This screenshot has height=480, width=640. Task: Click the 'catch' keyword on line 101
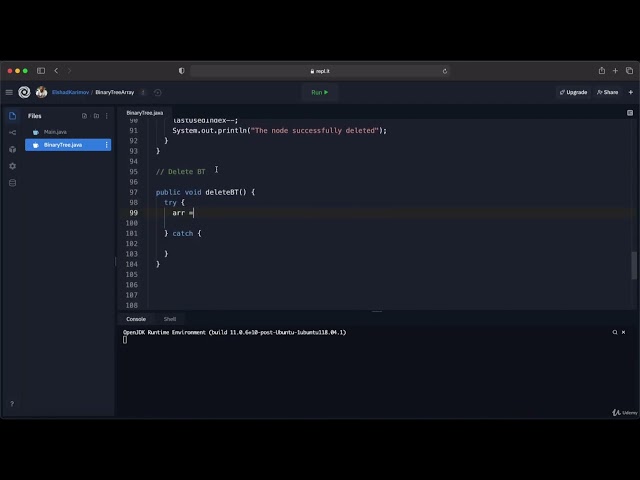pyautogui.click(x=182, y=233)
